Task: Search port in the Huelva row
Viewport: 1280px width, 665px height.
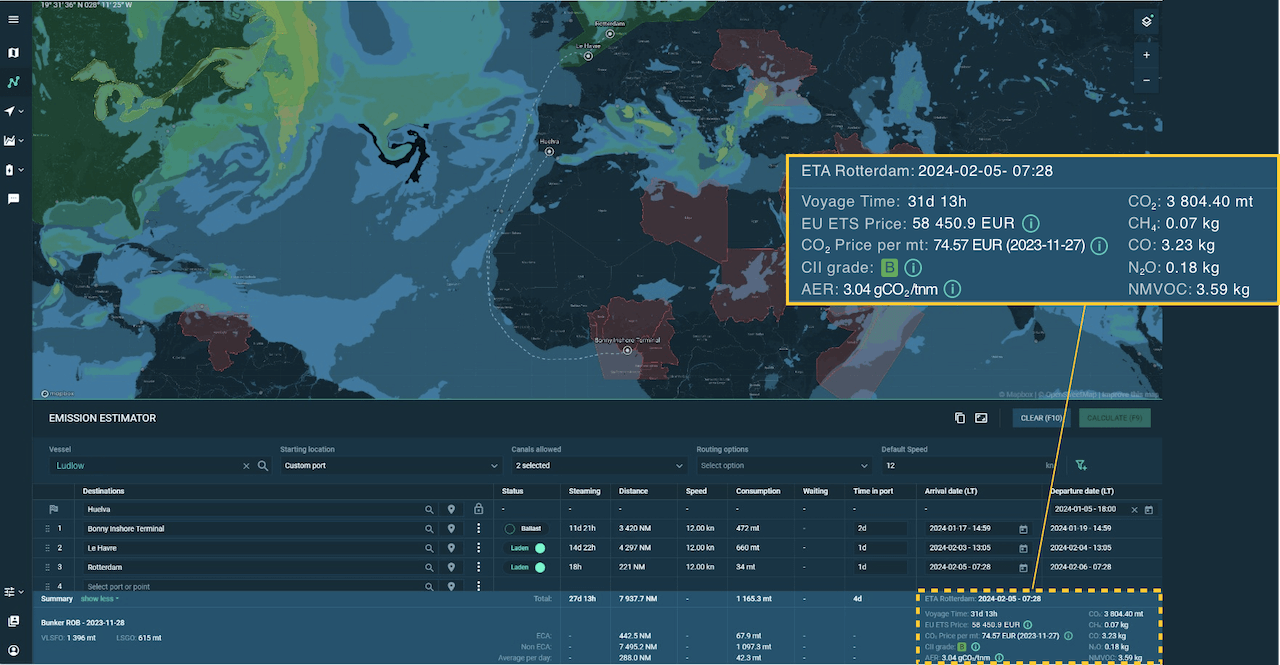Action: [x=430, y=509]
